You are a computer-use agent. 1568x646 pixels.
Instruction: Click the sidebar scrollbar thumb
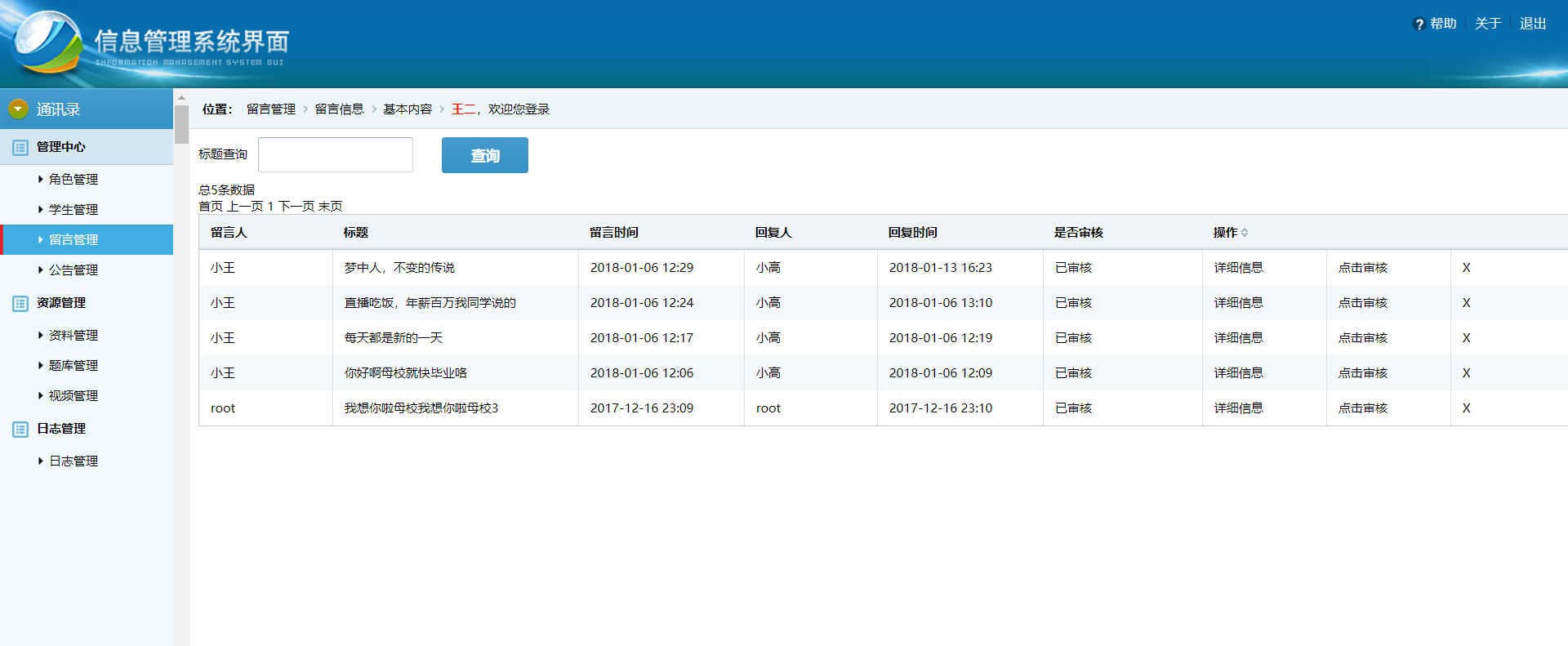pyautogui.click(x=181, y=125)
